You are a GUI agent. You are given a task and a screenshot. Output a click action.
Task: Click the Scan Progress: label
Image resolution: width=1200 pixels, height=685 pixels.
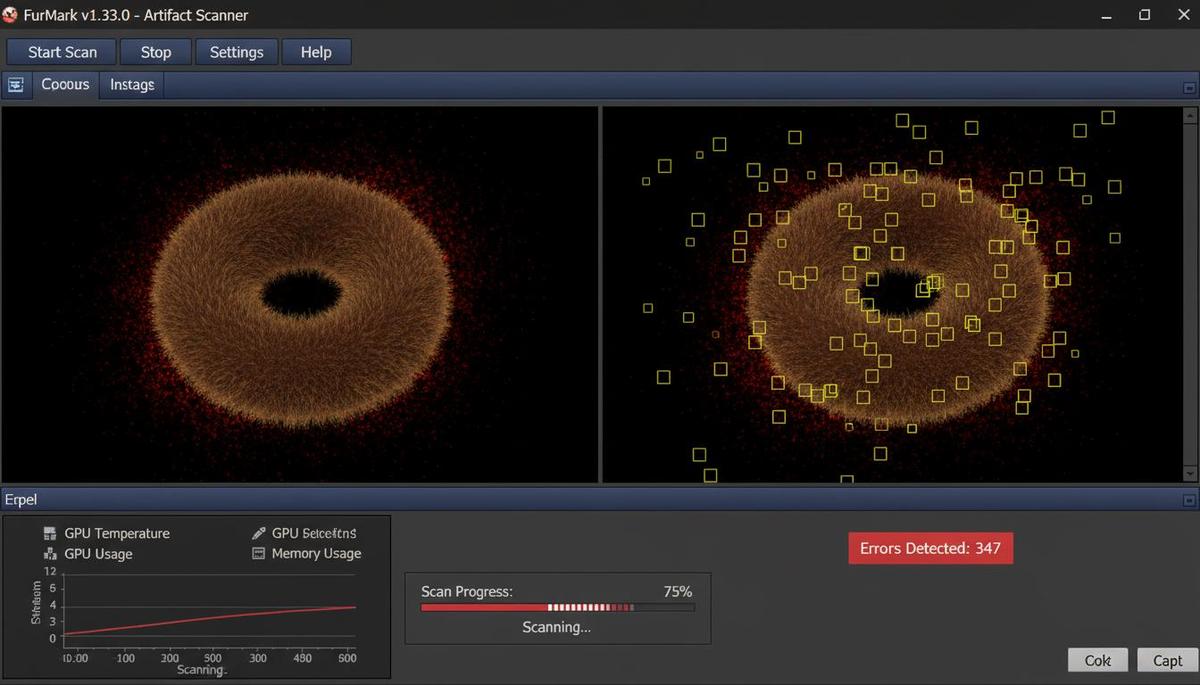click(x=467, y=591)
